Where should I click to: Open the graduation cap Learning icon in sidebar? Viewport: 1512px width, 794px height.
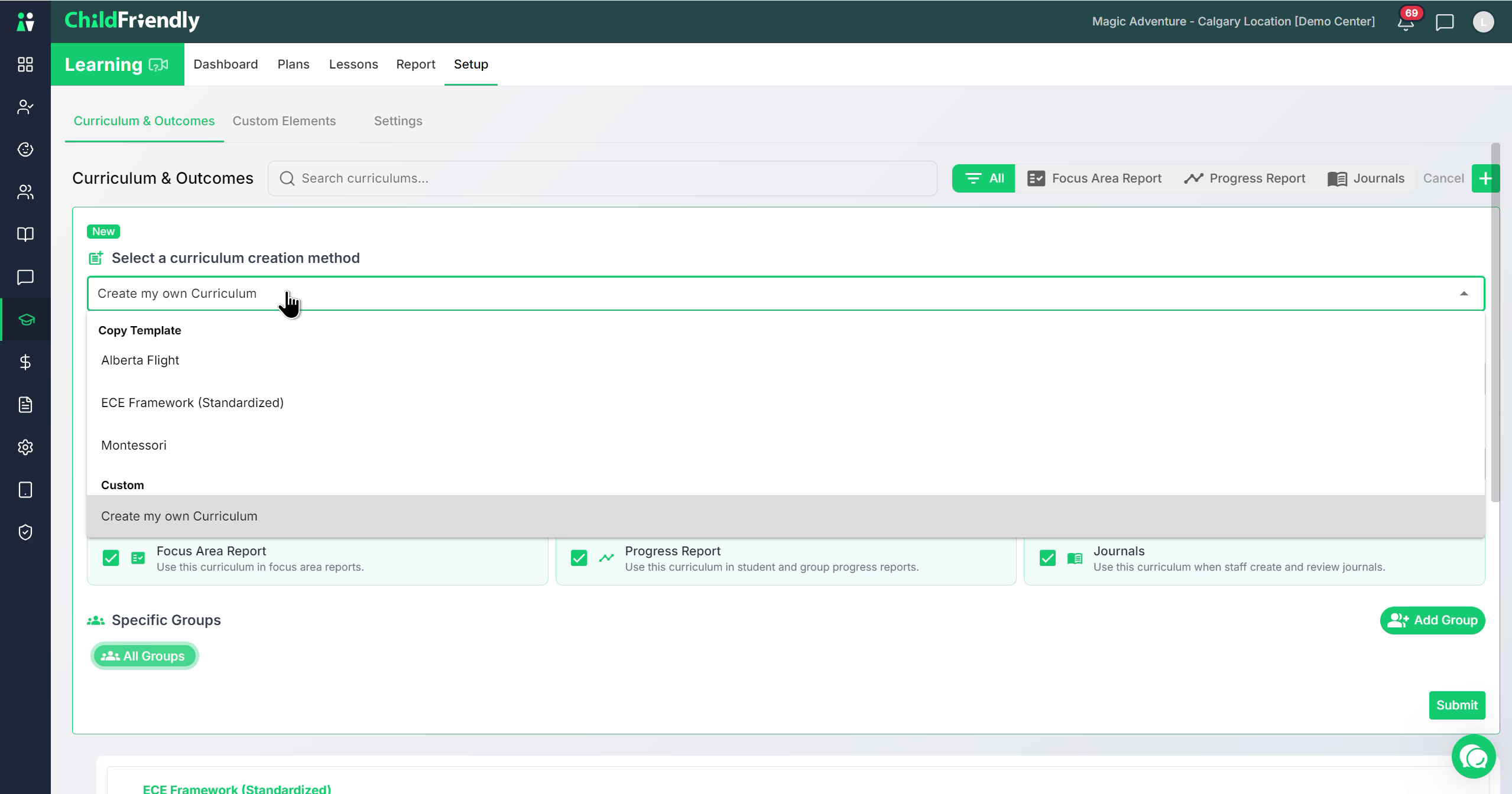pos(25,320)
